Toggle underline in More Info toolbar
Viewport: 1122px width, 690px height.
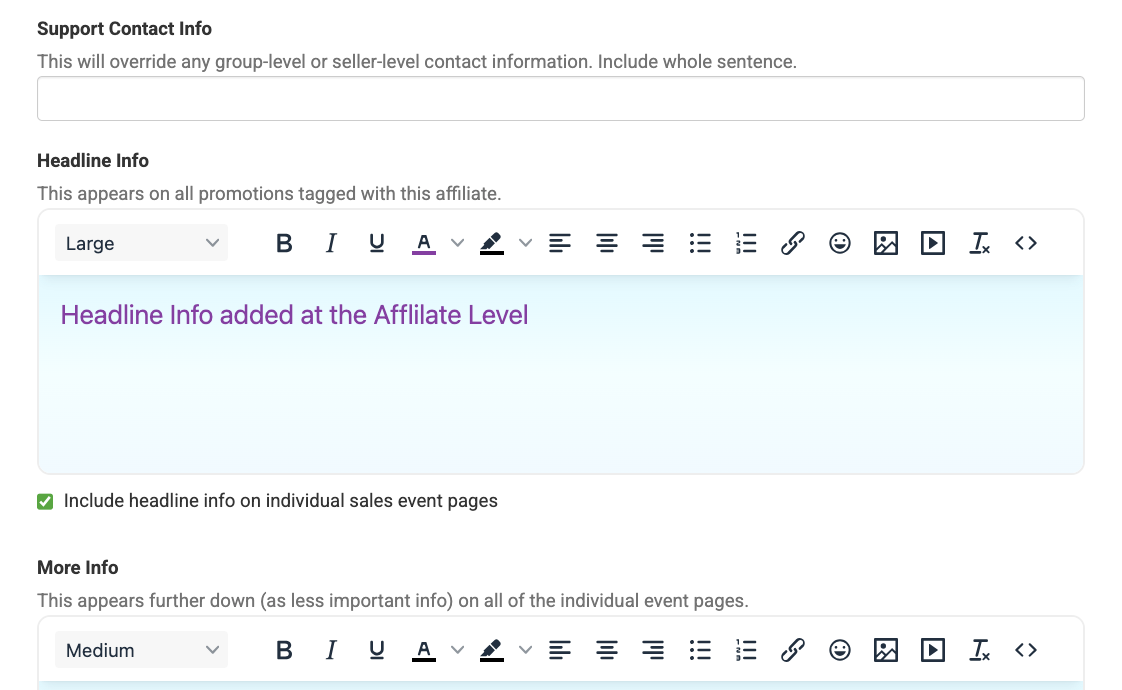[377, 650]
